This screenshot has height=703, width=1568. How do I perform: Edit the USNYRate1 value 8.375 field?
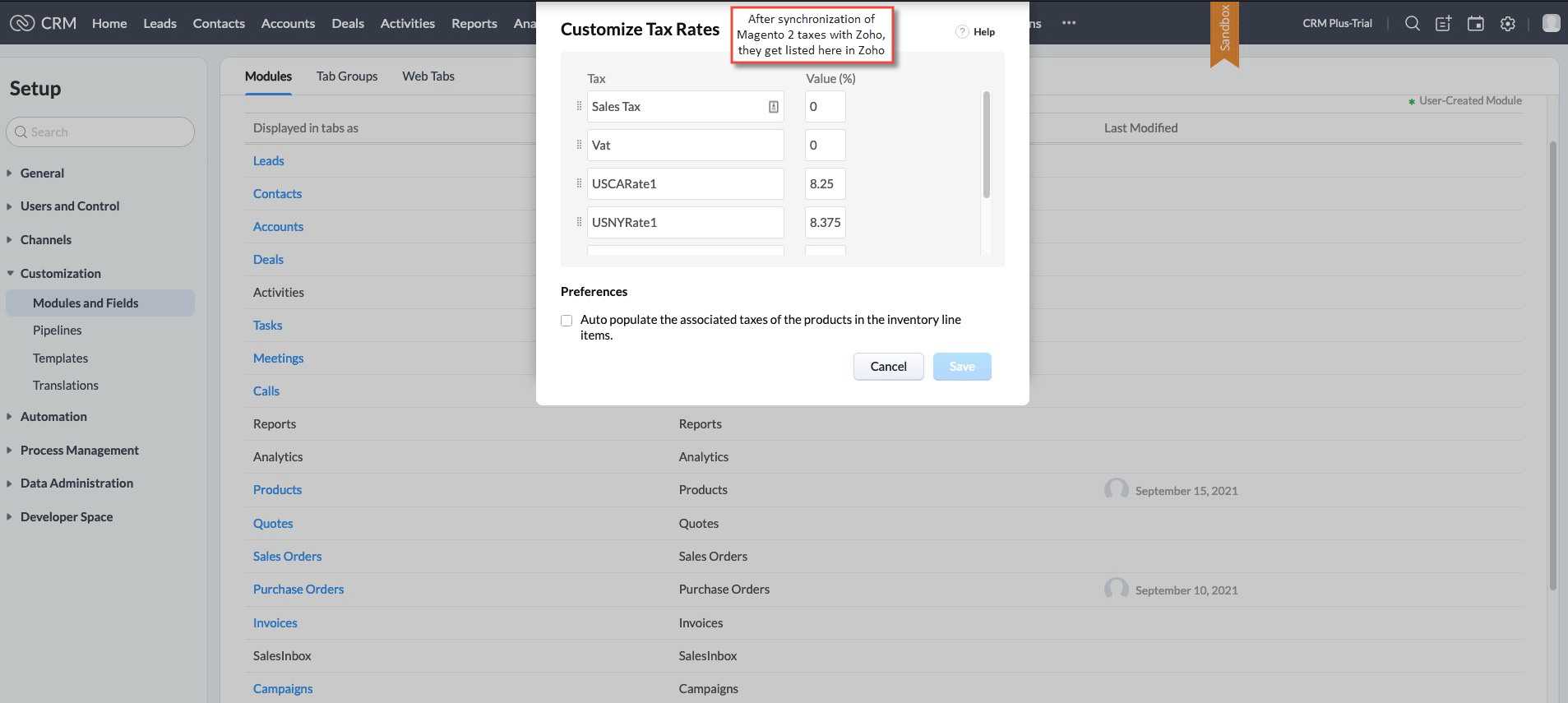825,222
